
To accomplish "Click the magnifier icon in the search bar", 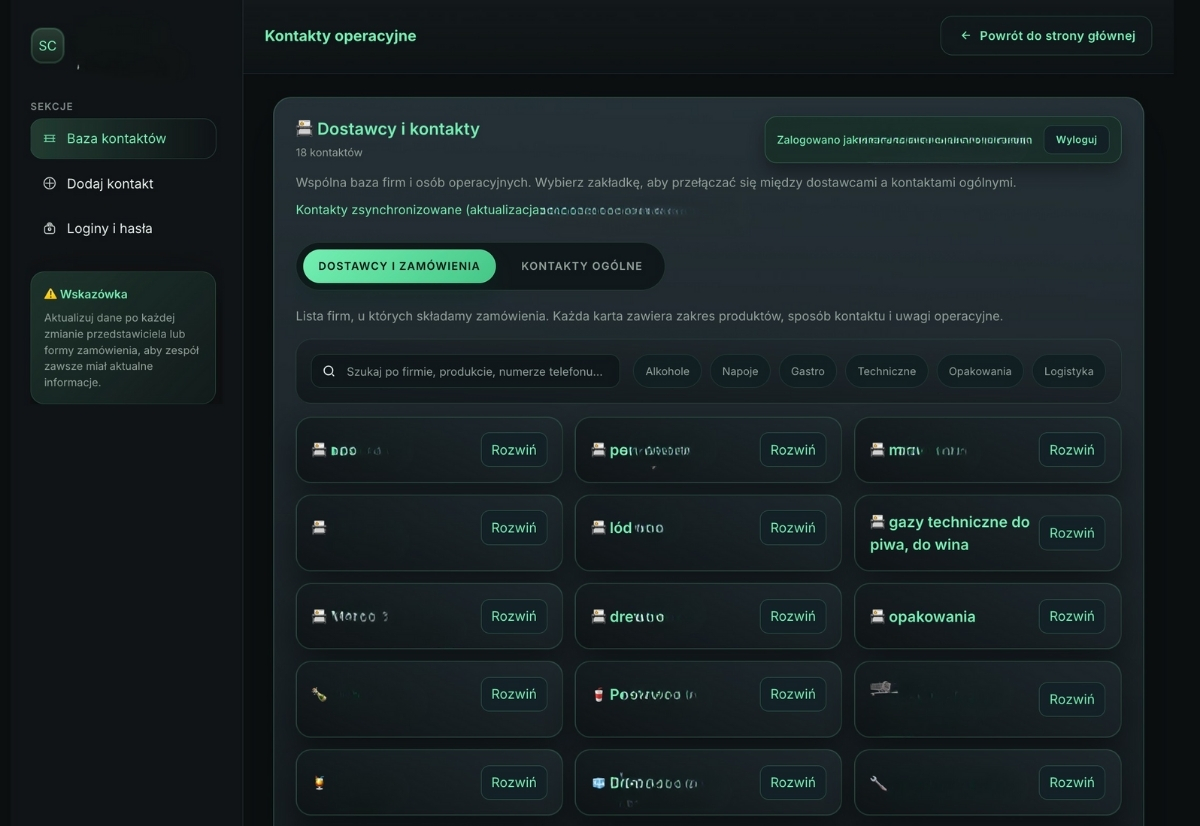I will click(328, 371).
